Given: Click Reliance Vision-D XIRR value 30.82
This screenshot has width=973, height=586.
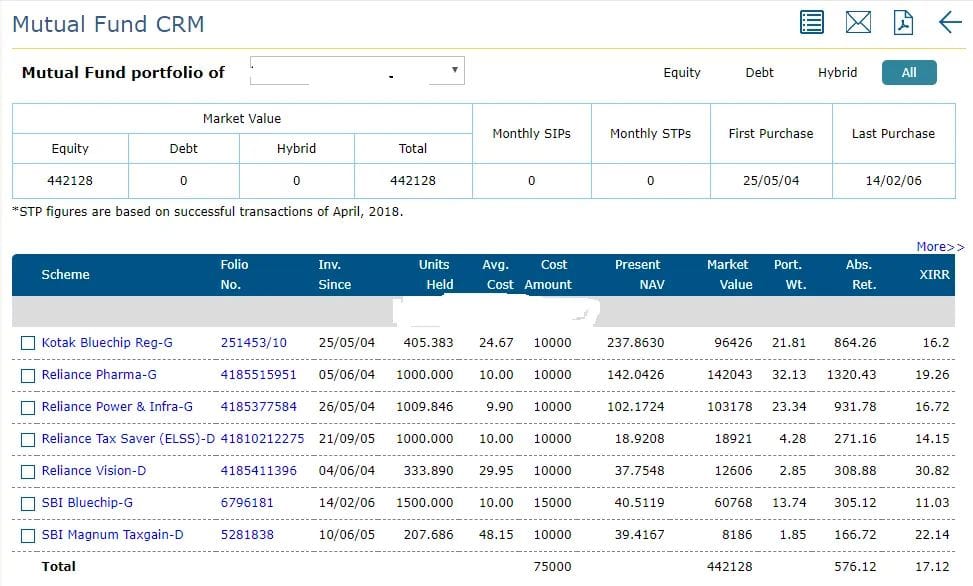Looking at the screenshot, I should click(x=932, y=471).
